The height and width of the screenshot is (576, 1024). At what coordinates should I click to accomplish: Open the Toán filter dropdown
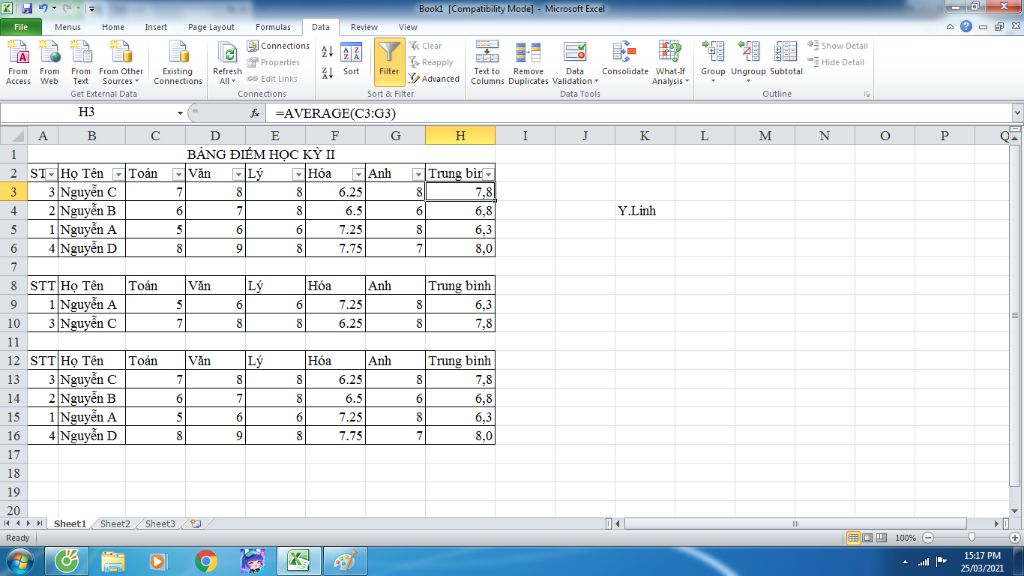pos(178,174)
